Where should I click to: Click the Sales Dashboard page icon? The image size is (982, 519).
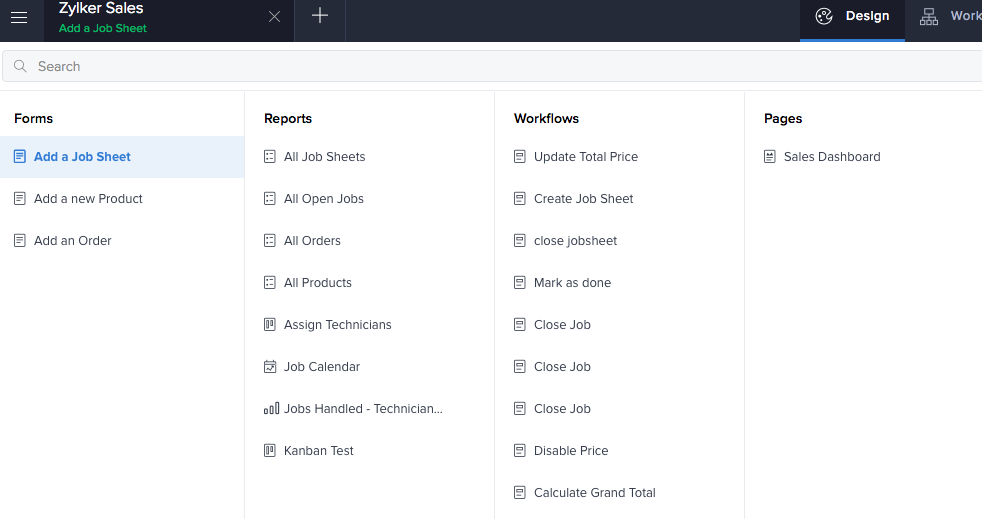770,157
